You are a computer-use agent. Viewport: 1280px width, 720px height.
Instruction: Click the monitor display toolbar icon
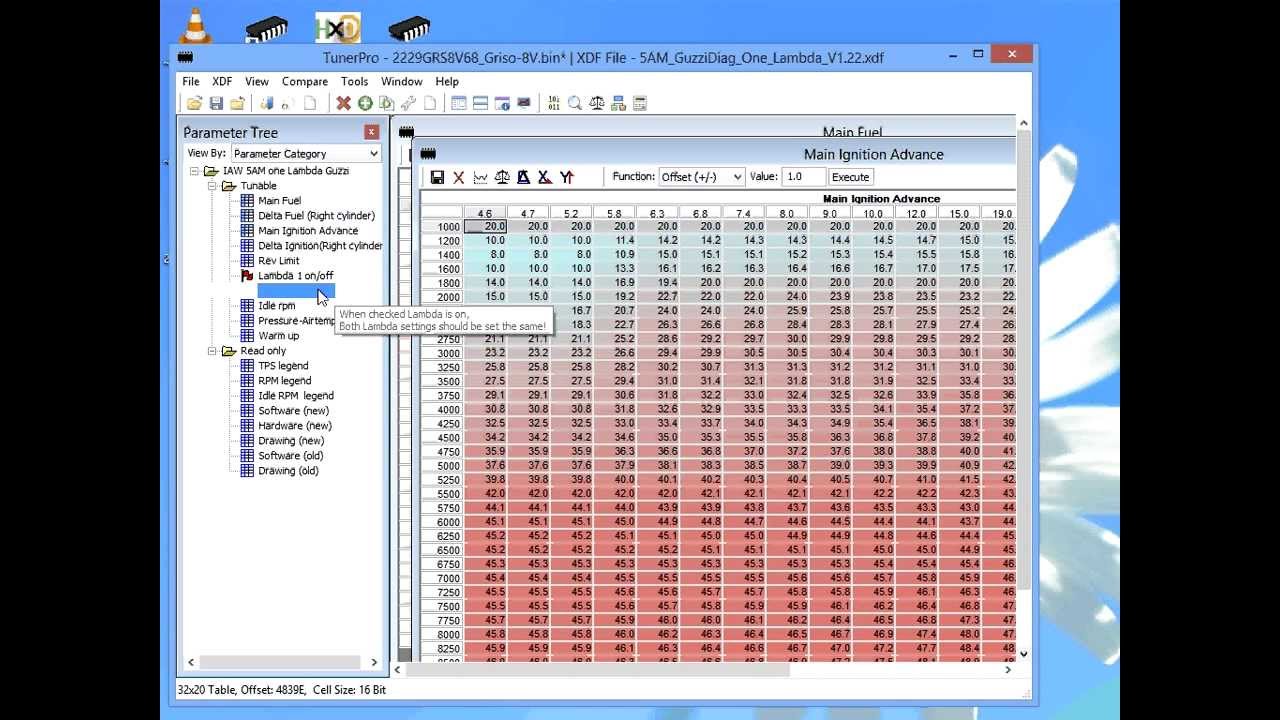tap(523, 103)
